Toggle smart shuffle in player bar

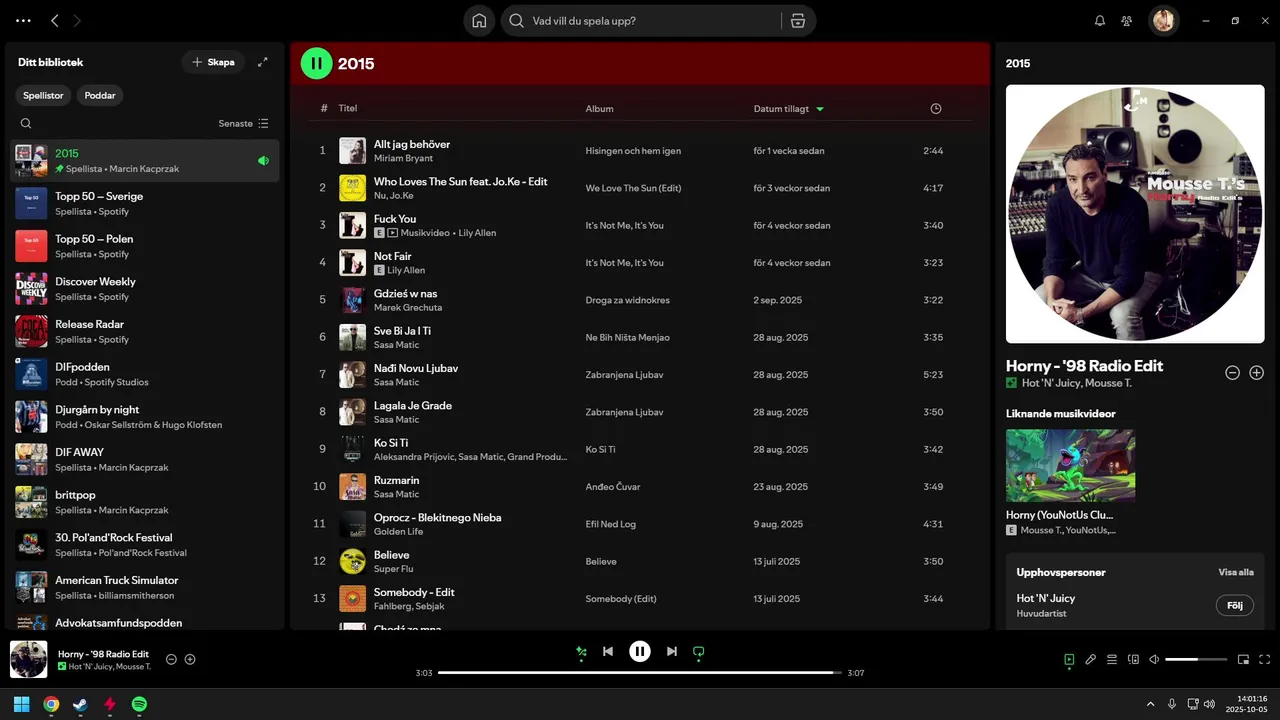(581, 651)
